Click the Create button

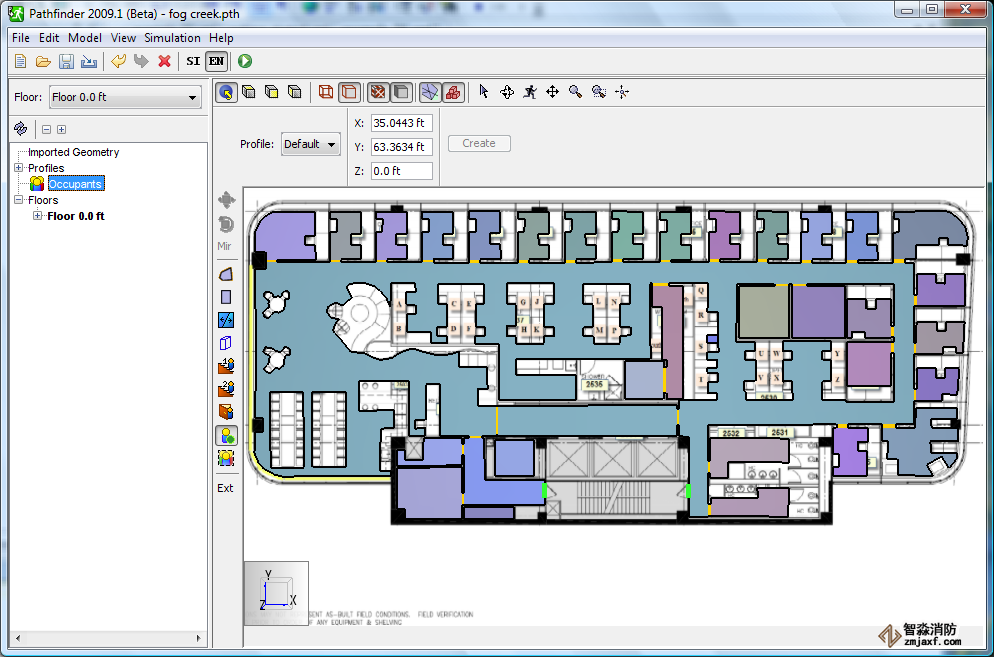(479, 143)
